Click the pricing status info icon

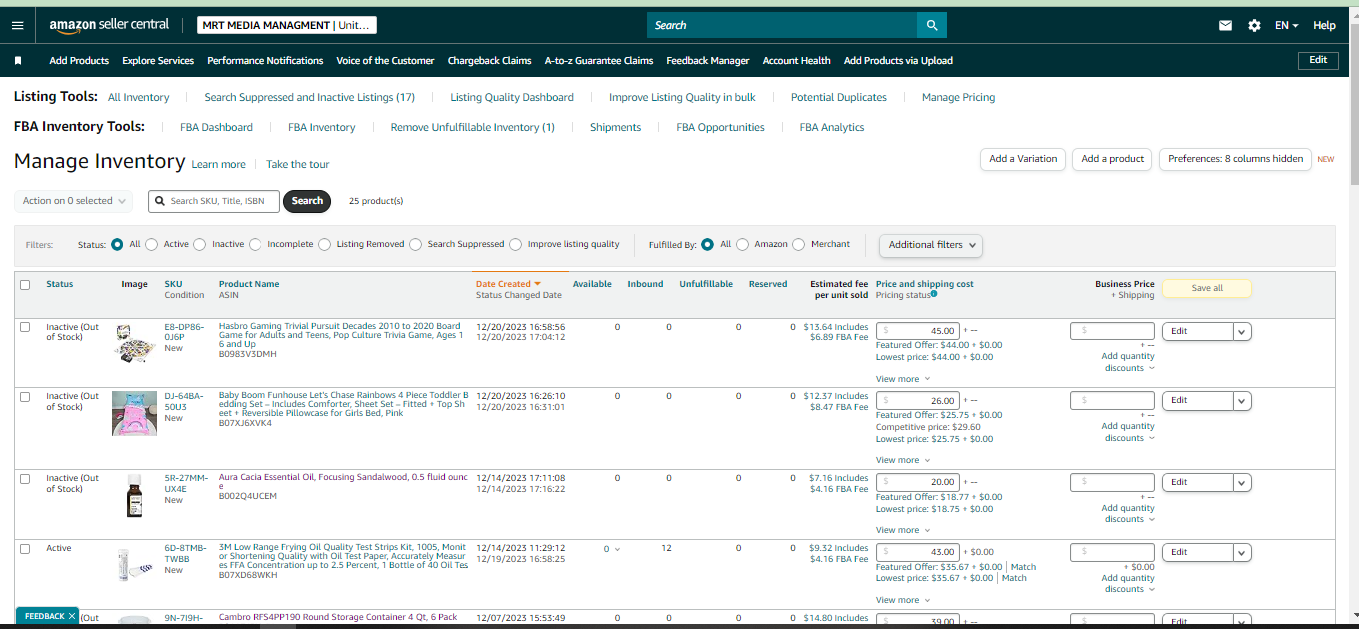pyautogui.click(x=934, y=294)
